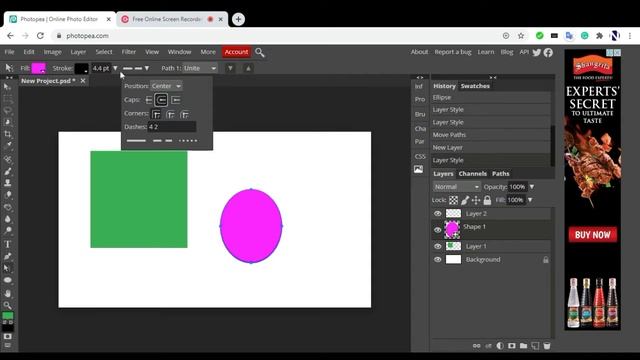Viewport: 640px width, 360px height.
Task: Link layers with chain icon
Action: (476, 346)
